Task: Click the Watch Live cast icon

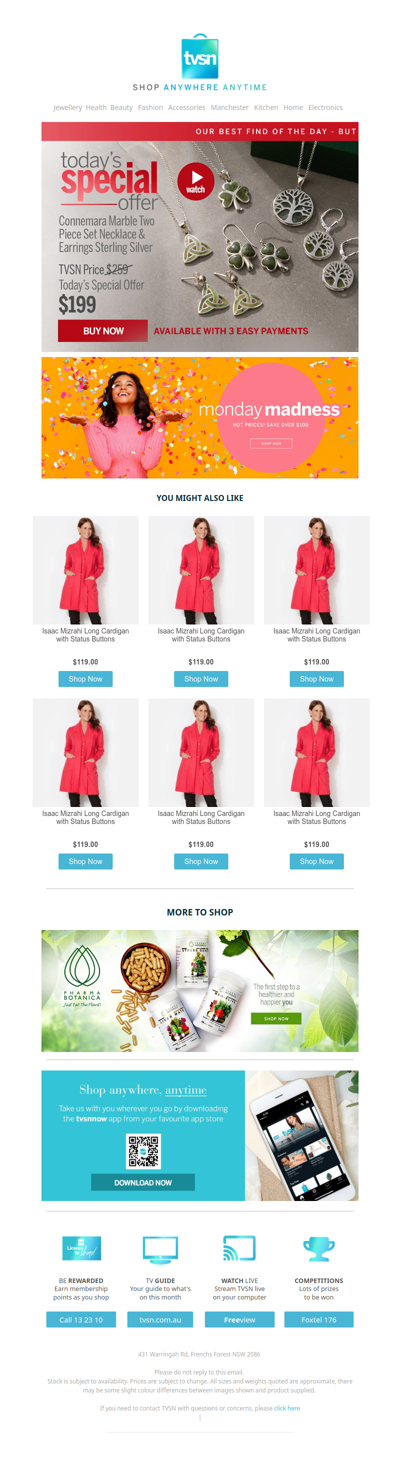Action: 239,1248
